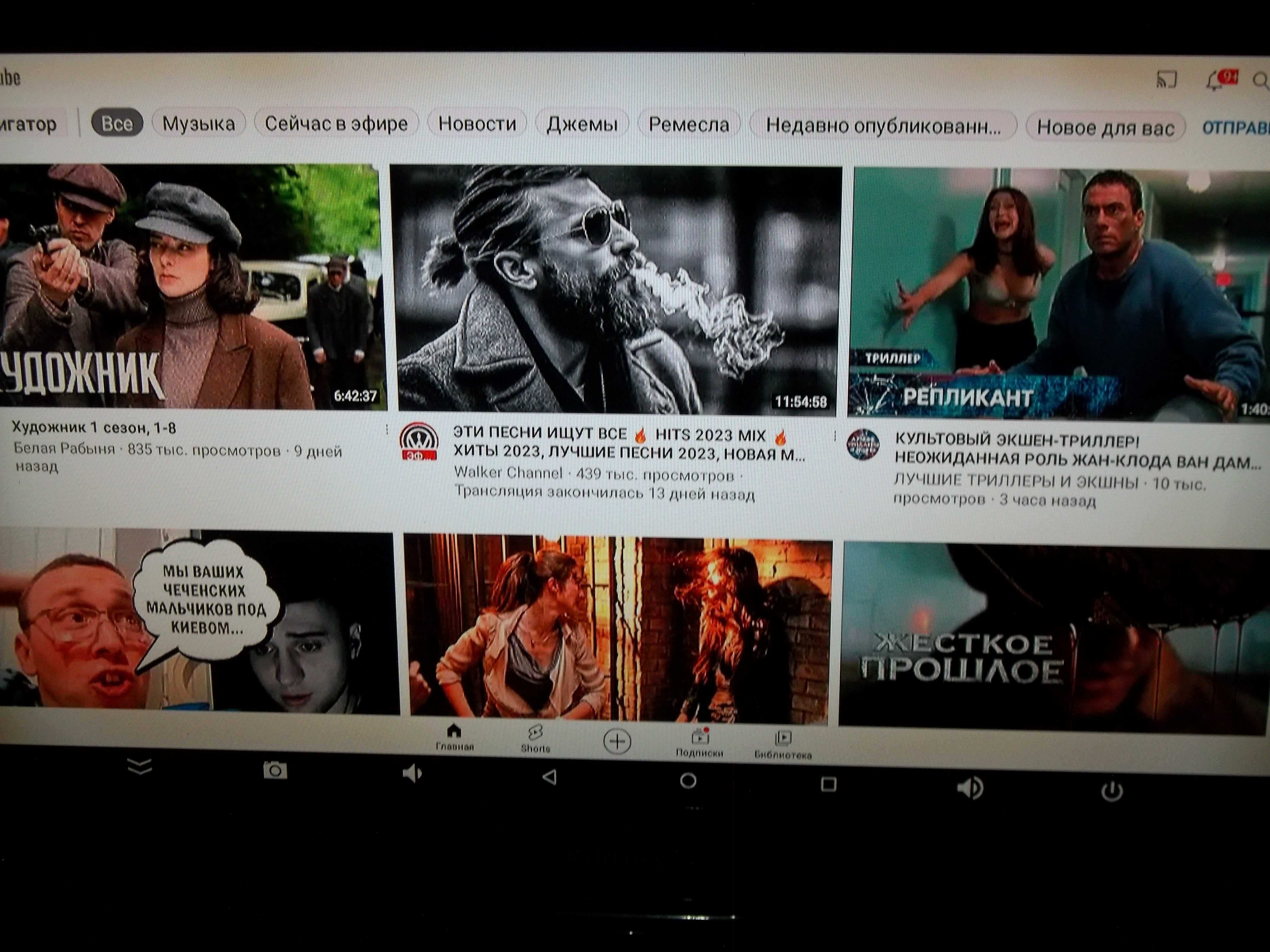Viewport: 1270px width, 952px height.
Task: Tap Android back triangle button
Action: click(x=549, y=777)
